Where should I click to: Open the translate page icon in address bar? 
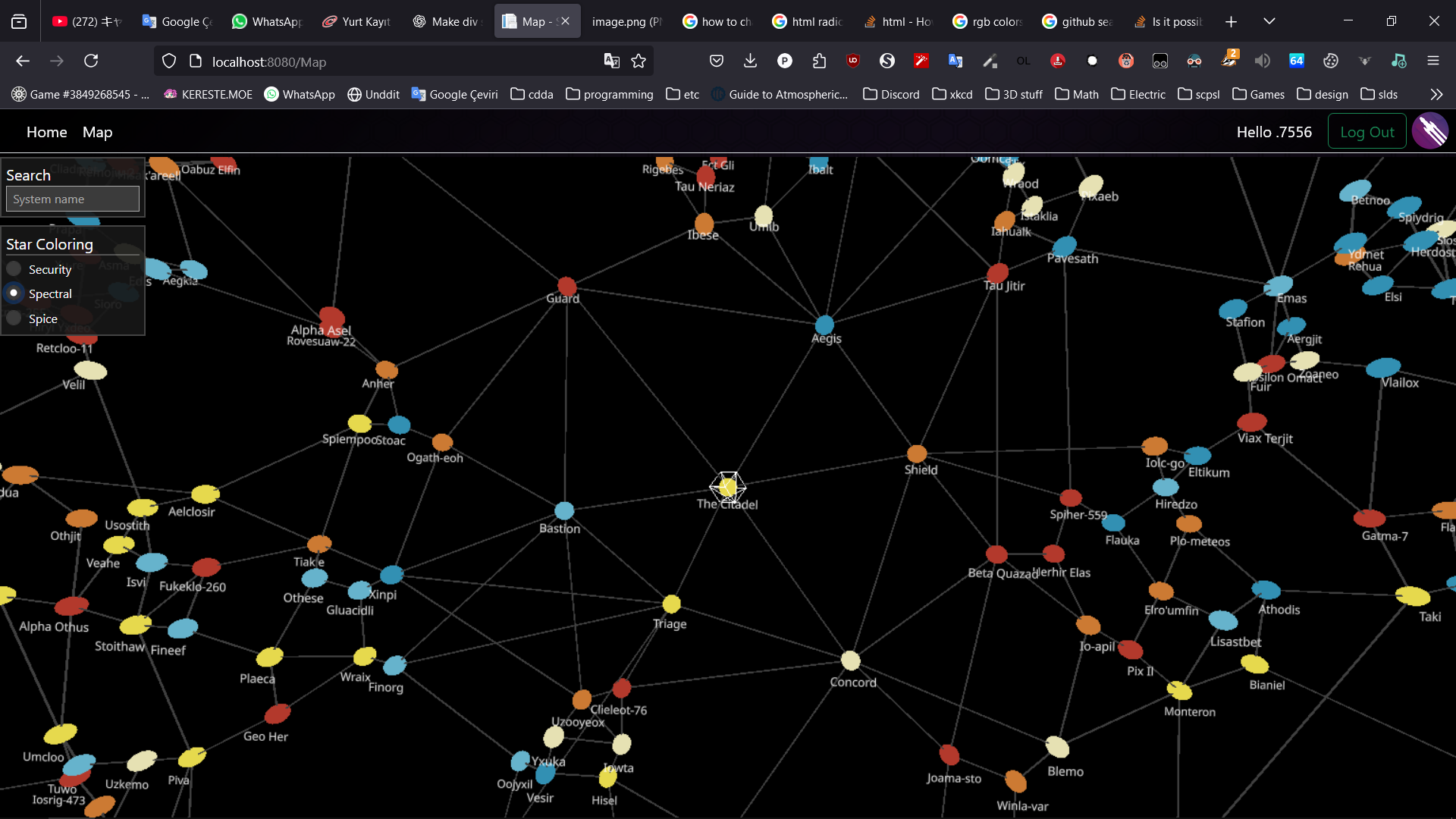pyautogui.click(x=611, y=61)
